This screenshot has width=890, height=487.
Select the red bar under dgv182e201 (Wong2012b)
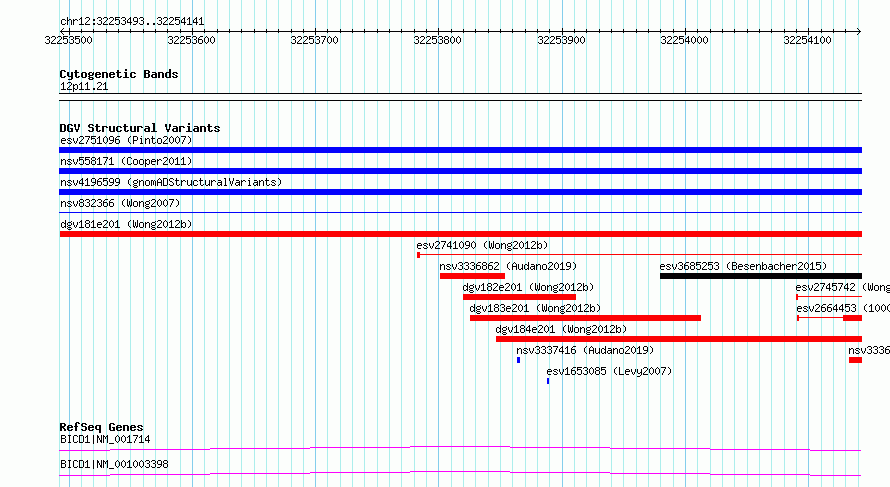point(519,297)
